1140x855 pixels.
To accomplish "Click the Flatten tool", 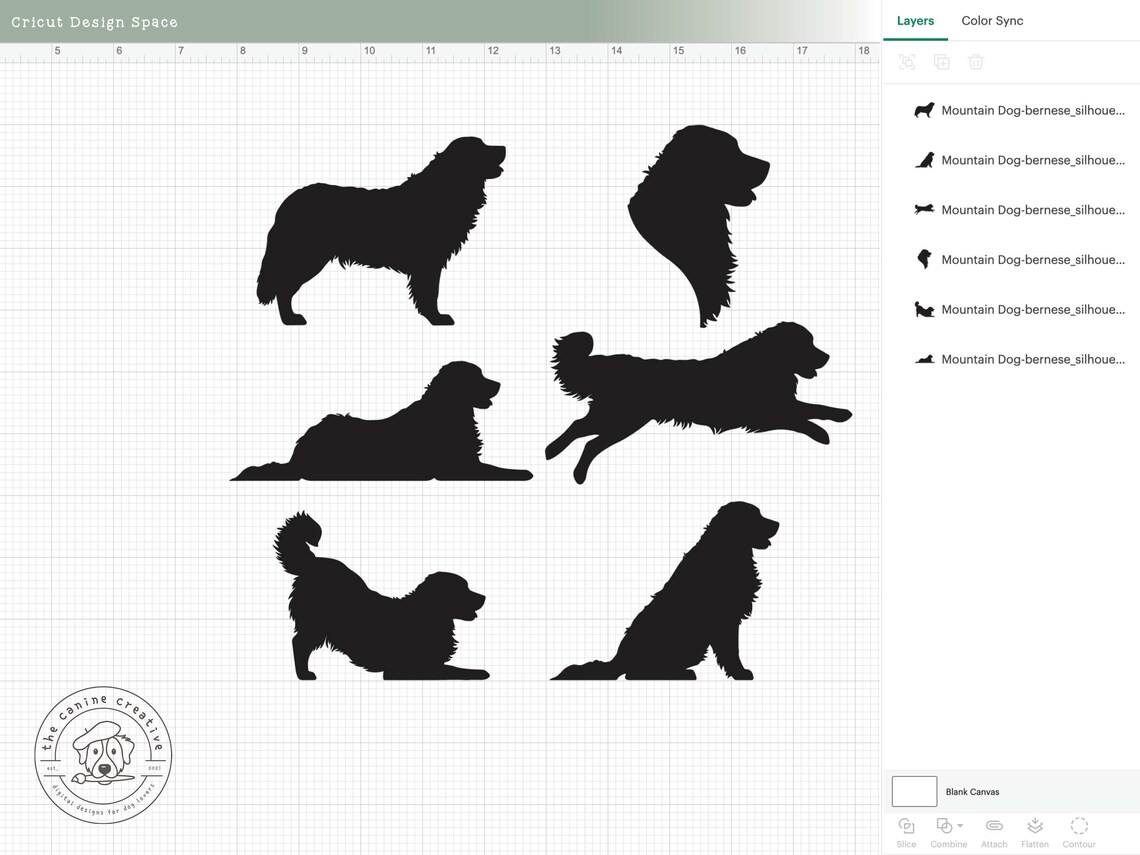I will [1035, 832].
